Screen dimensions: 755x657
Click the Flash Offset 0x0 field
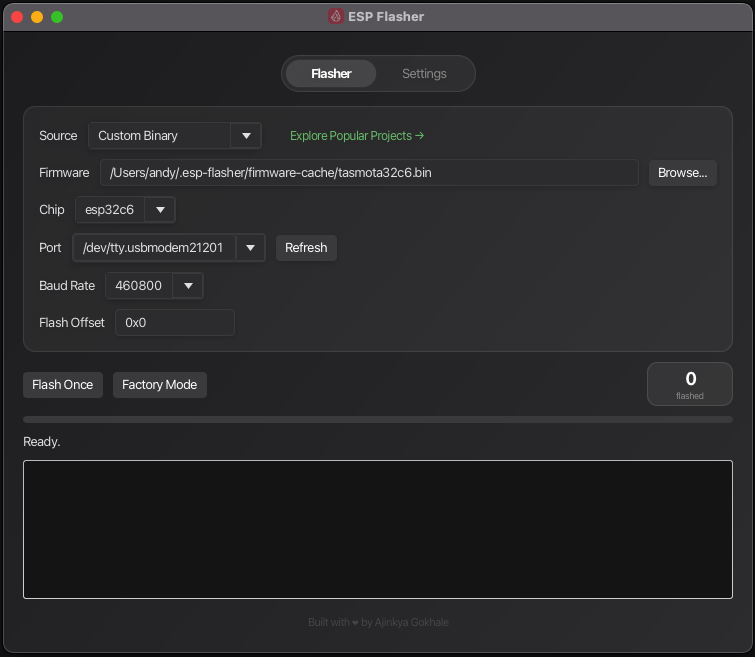point(175,323)
